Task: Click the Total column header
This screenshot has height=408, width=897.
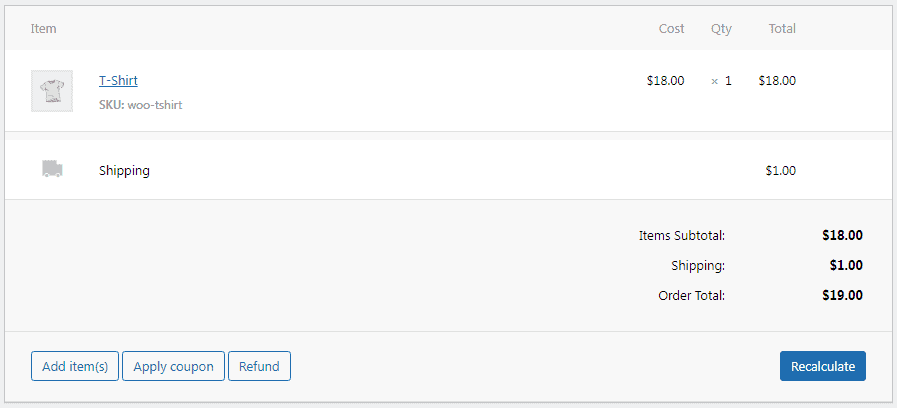Action: point(782,29)
